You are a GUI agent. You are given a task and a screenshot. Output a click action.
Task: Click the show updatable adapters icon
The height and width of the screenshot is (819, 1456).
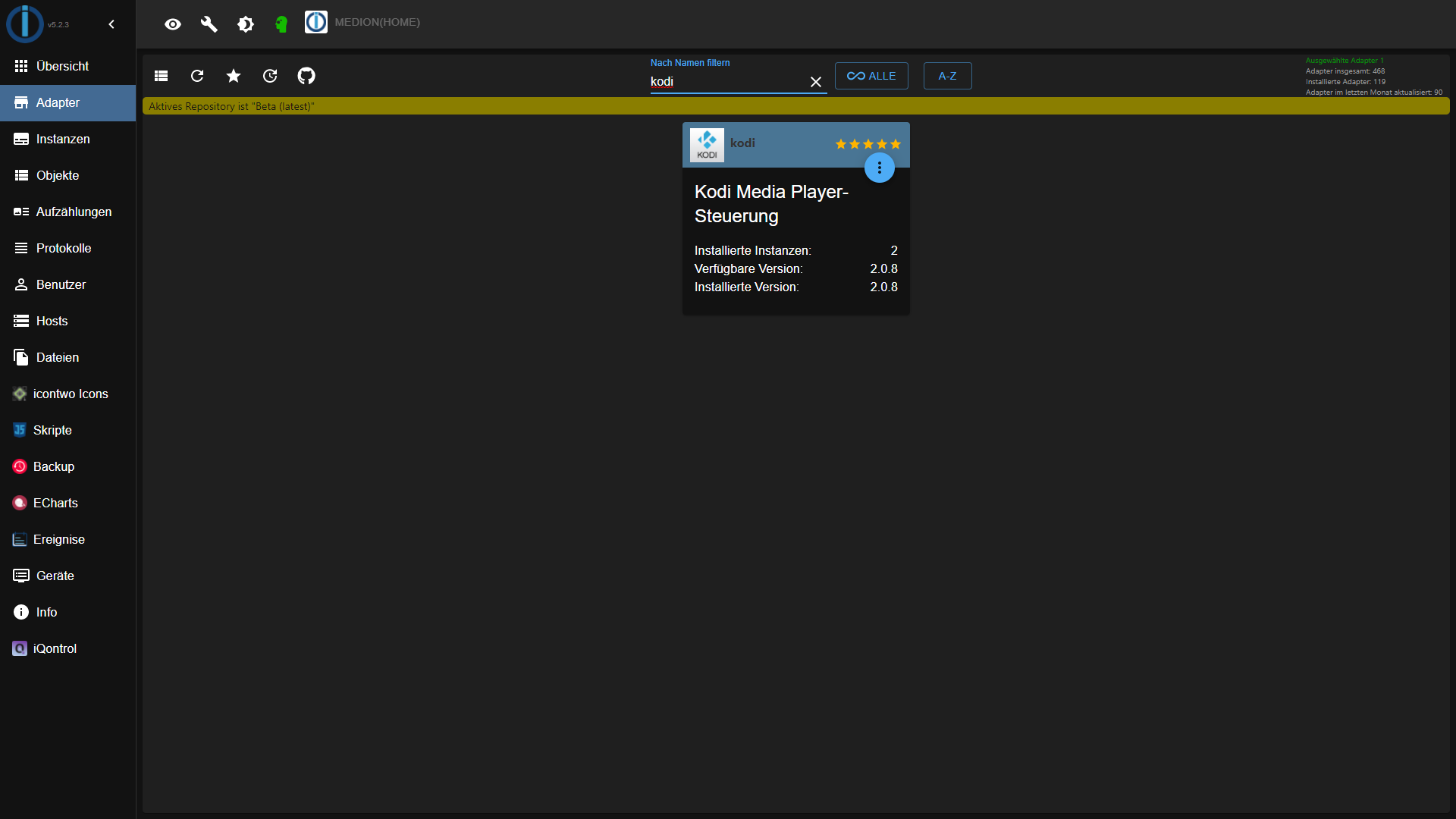[x=270, y=76]
